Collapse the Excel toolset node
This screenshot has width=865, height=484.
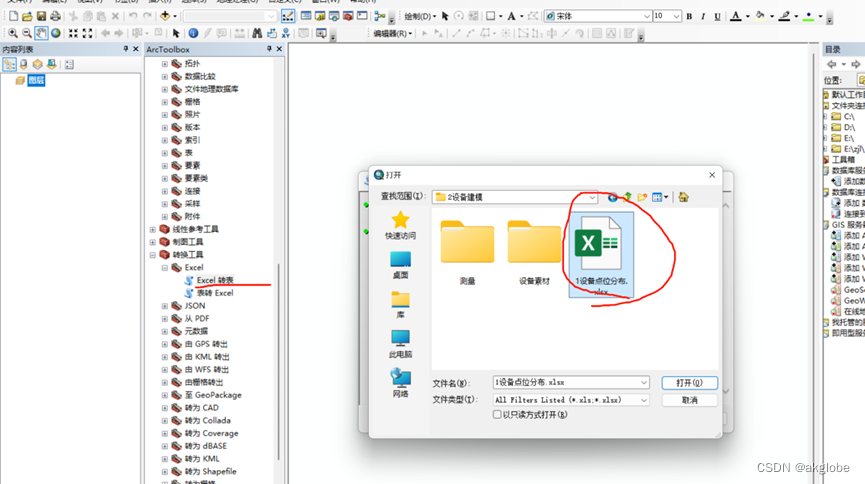coord(164,268)
